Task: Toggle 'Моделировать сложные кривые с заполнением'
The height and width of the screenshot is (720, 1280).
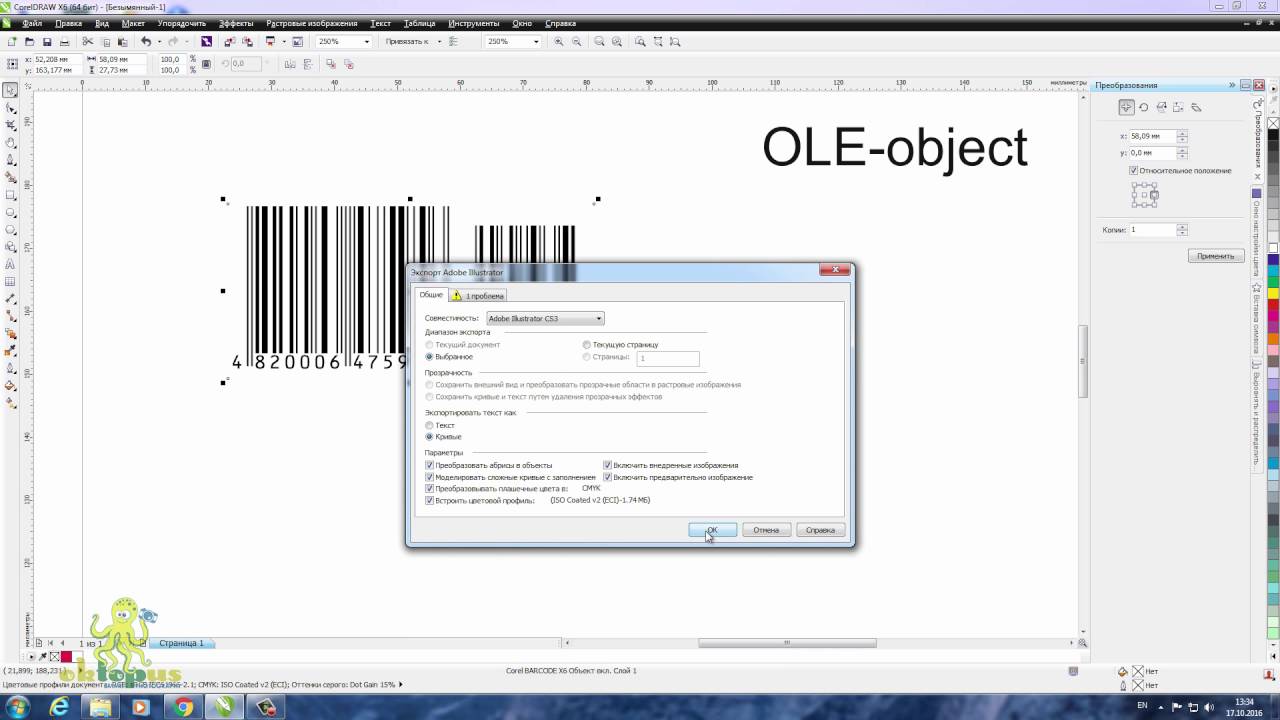Action: 430,477
